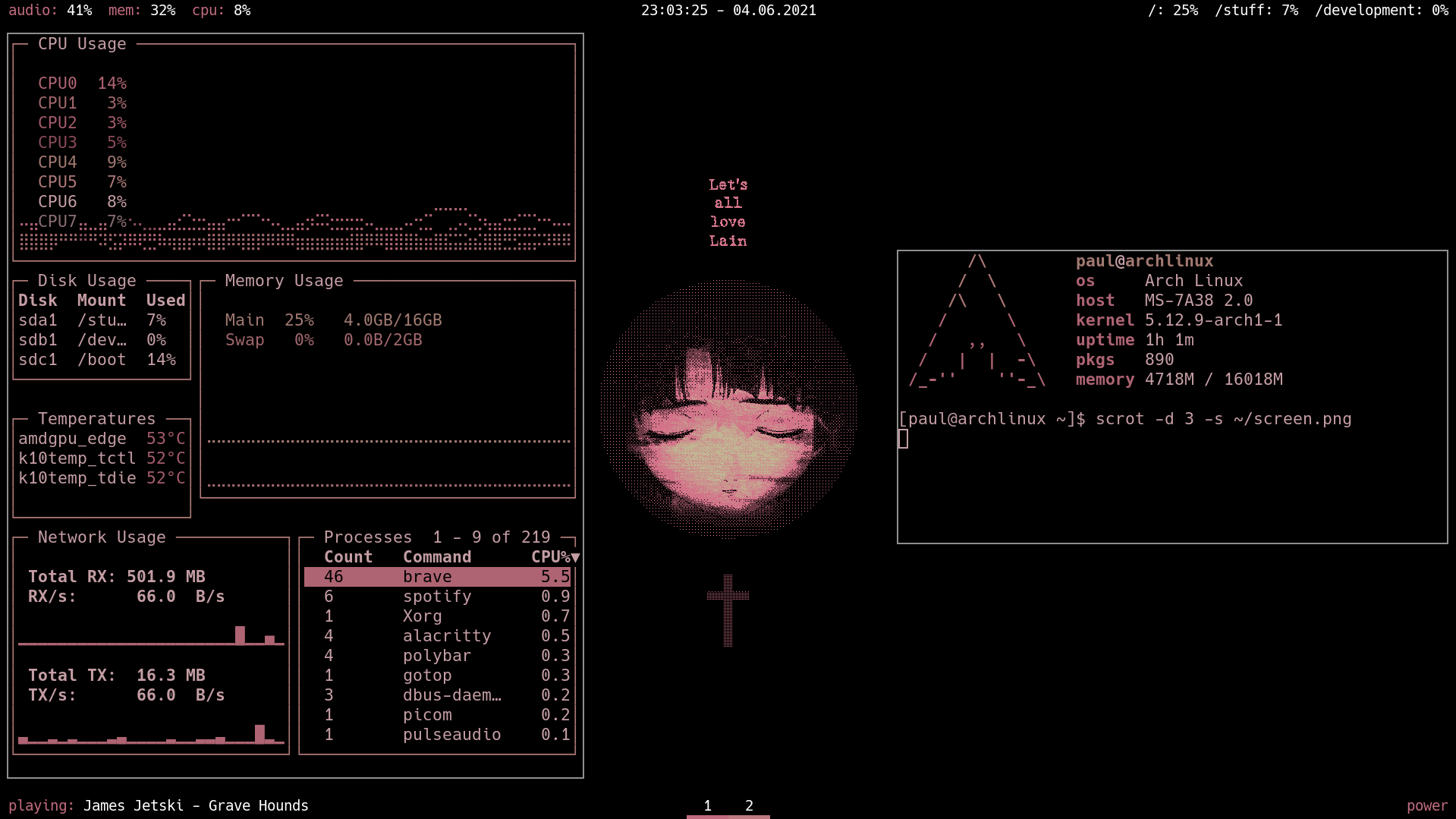Click the os Arch Linux line
The width and height of the screenshot is (1456, 819).
tap(1159, 281)
